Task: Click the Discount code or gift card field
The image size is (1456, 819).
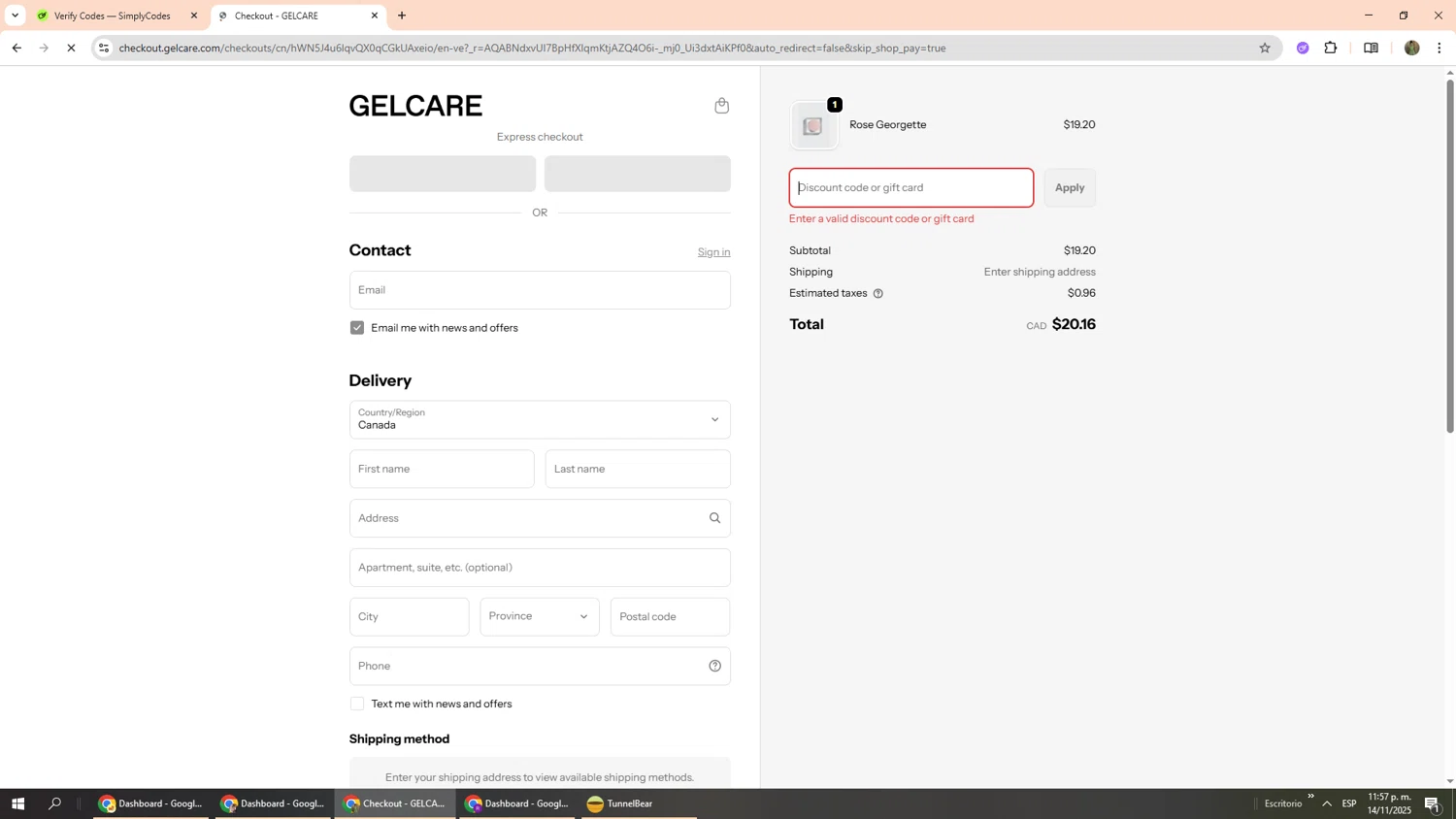Action: coord(911,187)
